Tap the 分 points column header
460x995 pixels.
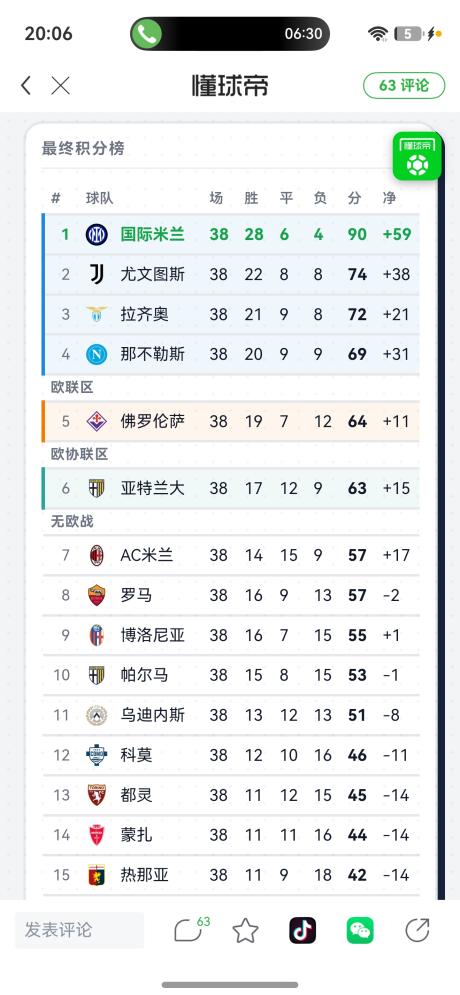pos(355,198)
